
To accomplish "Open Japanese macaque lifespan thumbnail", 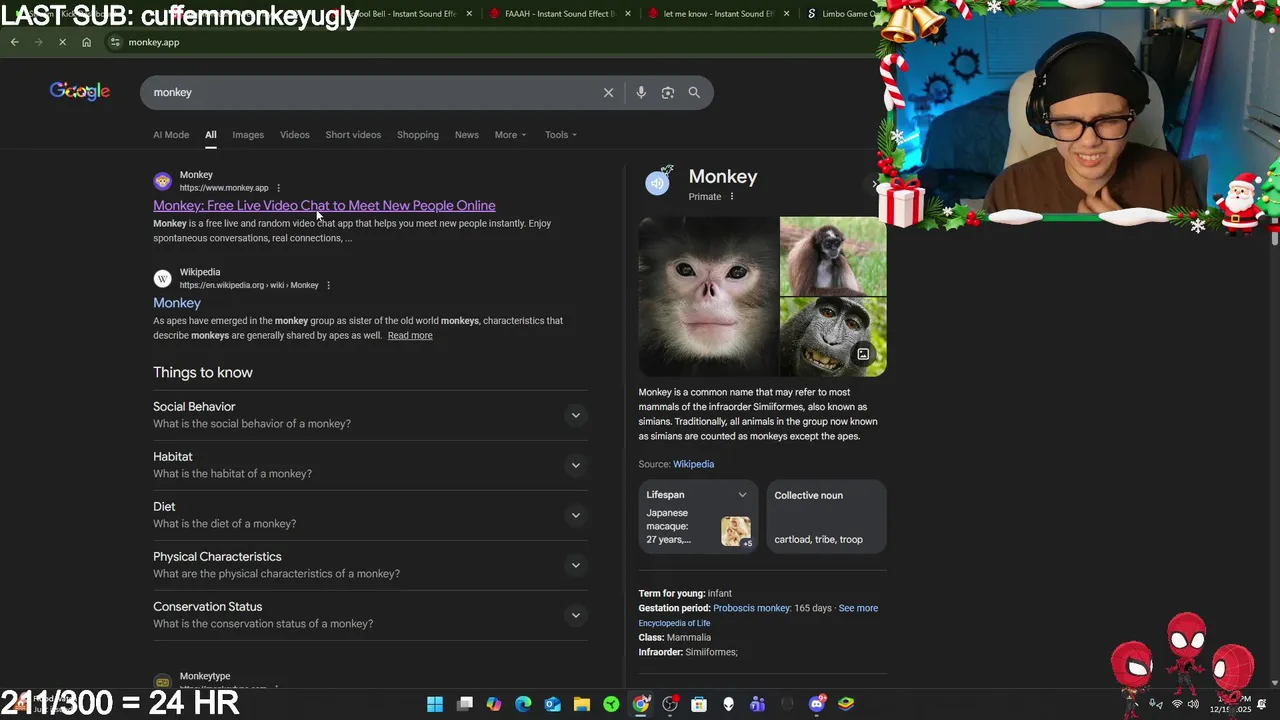I will pos(736,531).
